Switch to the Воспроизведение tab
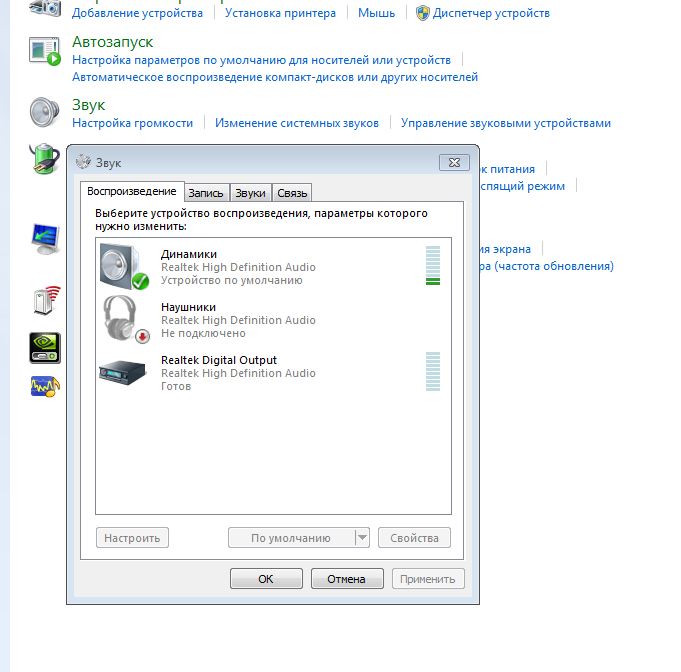 (x=132, y=191)
